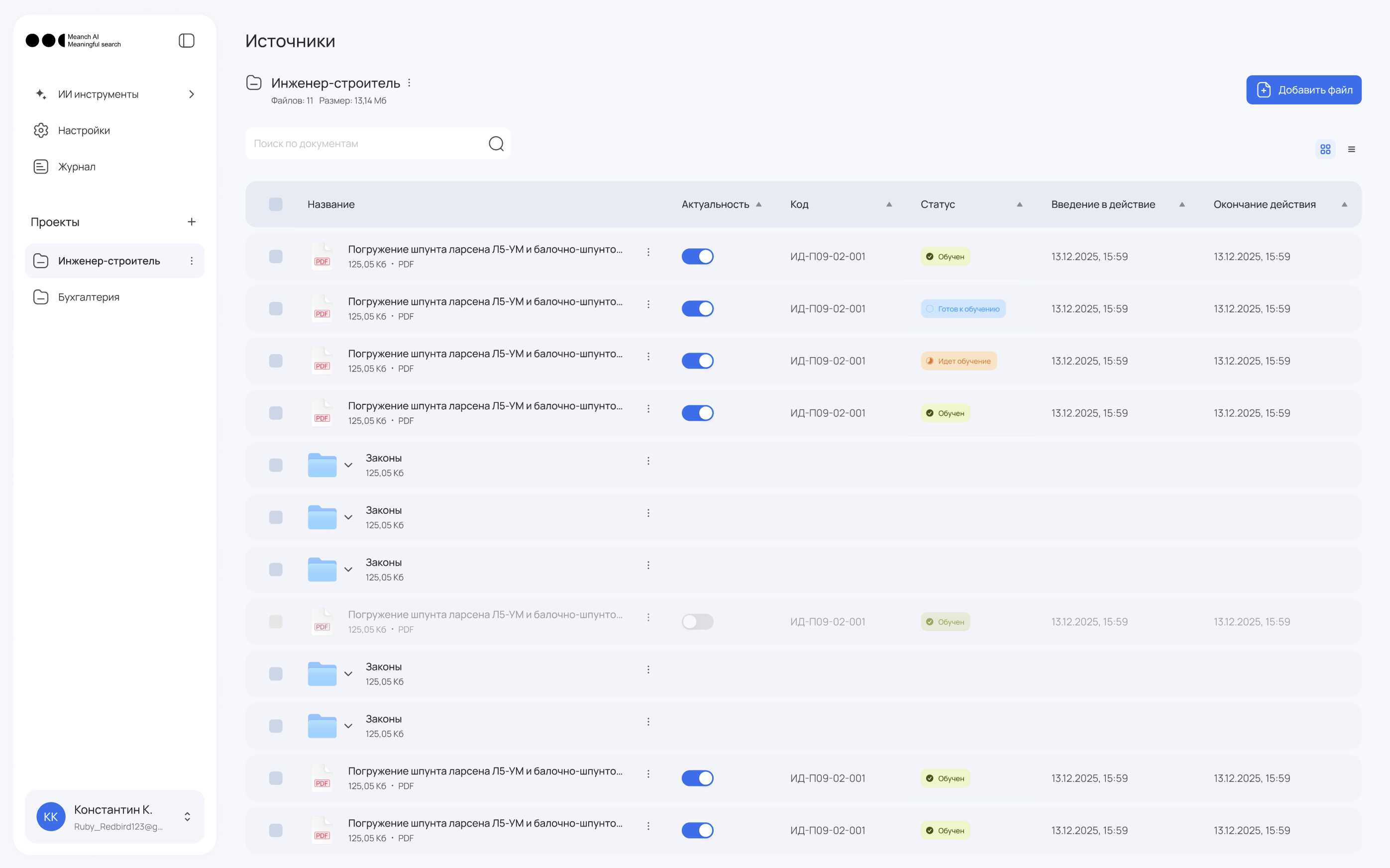Screen dimensions: 1390x868
Task: Switch to grid view icon
Action: pyautogui.click(x=1325, y=149)
